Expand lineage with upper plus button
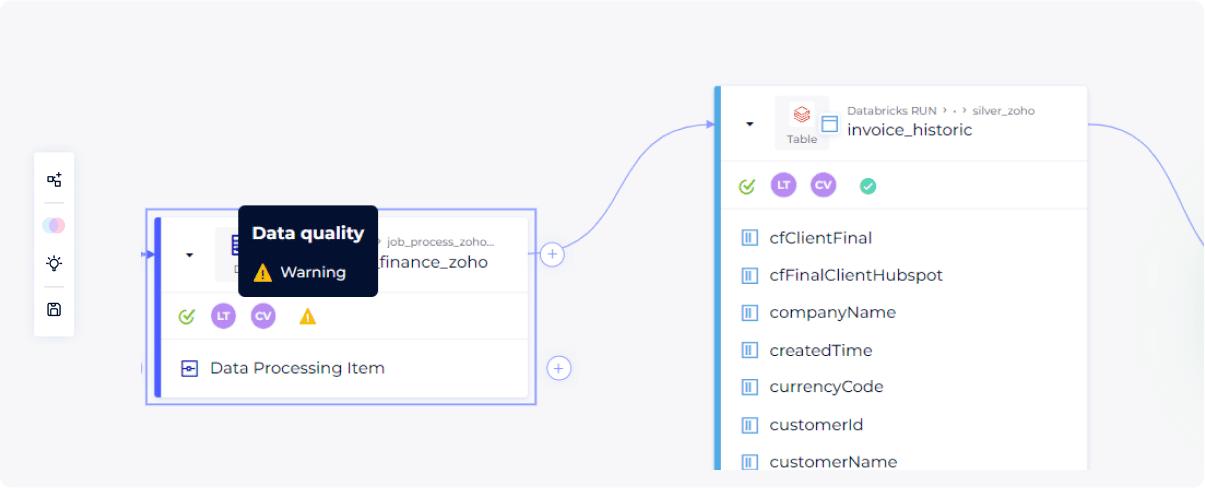 point(552,254)
